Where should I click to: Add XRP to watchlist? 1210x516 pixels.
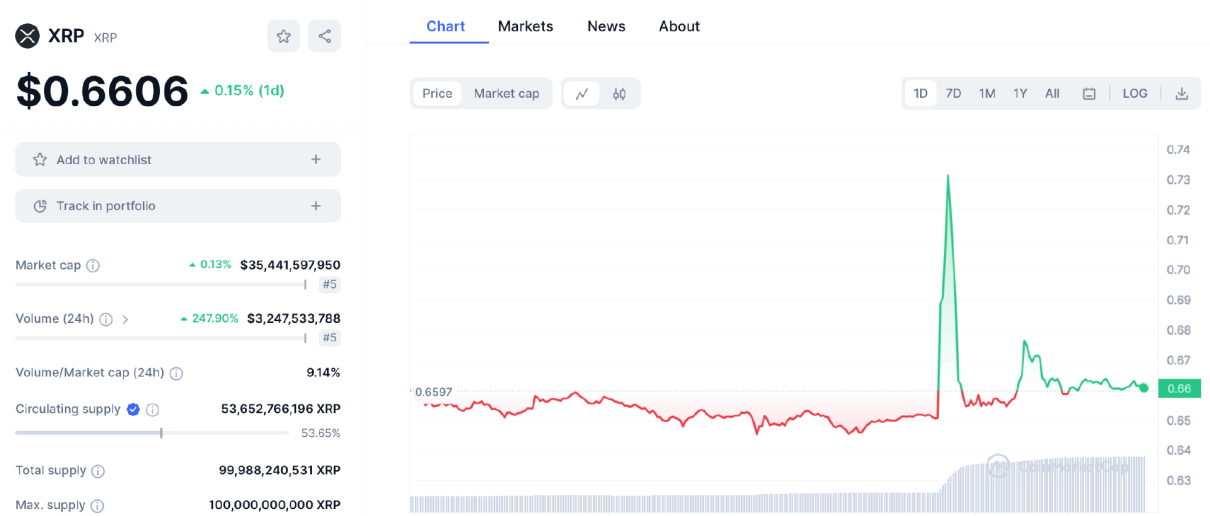[x=178, y=159]
